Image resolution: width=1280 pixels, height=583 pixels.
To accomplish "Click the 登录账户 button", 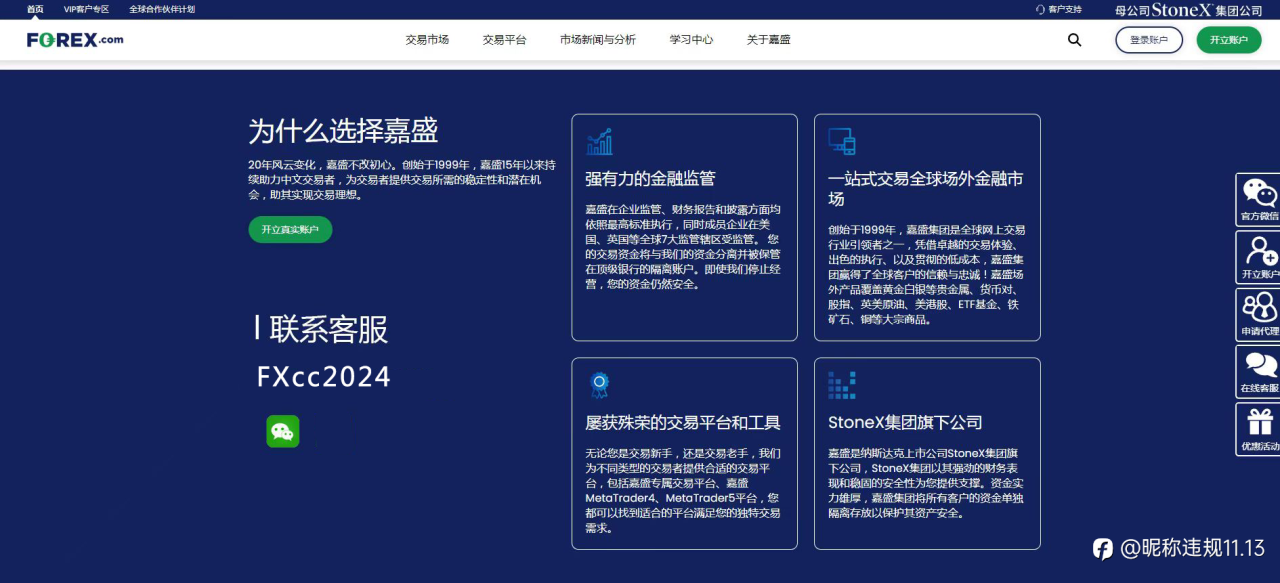I will pyautogui.click(x=1149, y=40).
